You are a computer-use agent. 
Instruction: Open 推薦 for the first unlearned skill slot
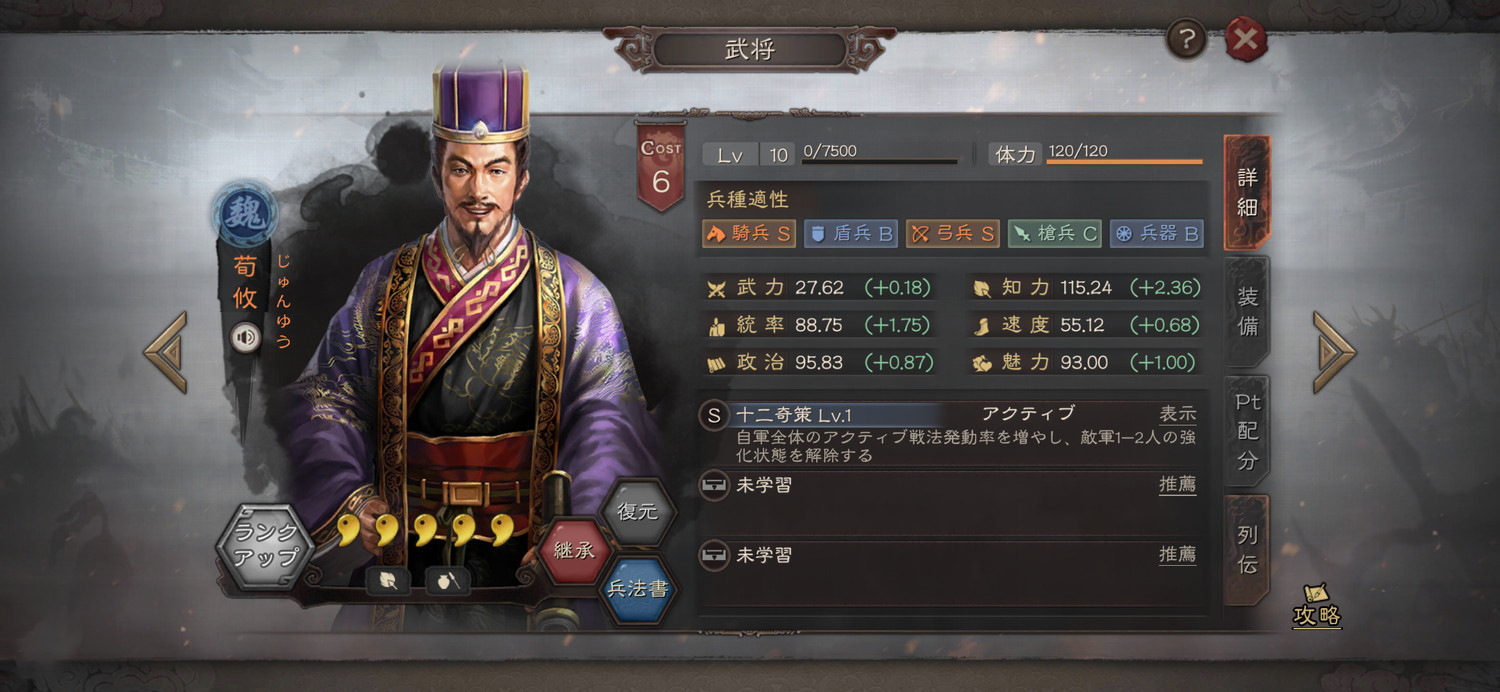click(1177, 485)
